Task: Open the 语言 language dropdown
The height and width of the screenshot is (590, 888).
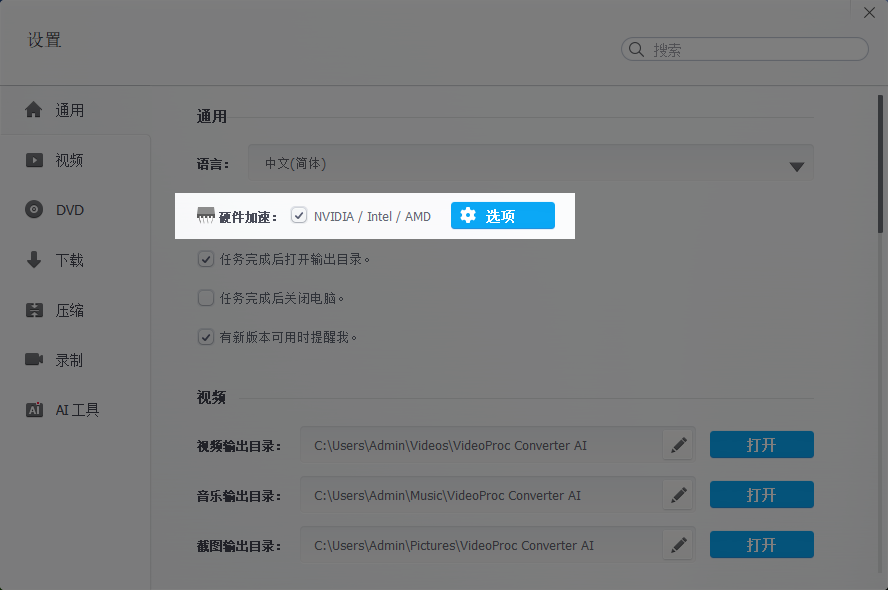Action: click(x=531, y=163)
